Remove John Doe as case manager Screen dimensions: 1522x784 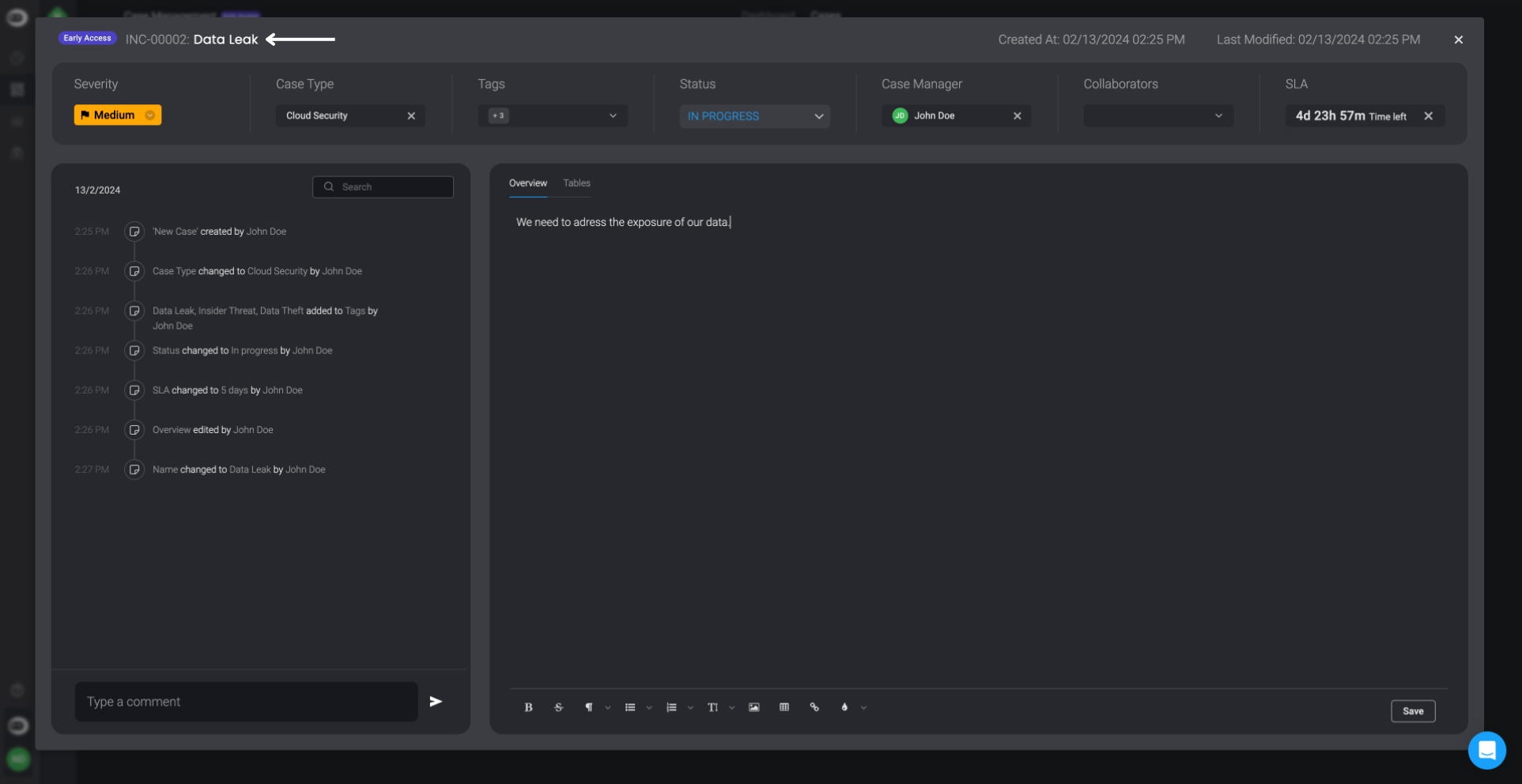pyautogui.click(x=1018, y=115)
